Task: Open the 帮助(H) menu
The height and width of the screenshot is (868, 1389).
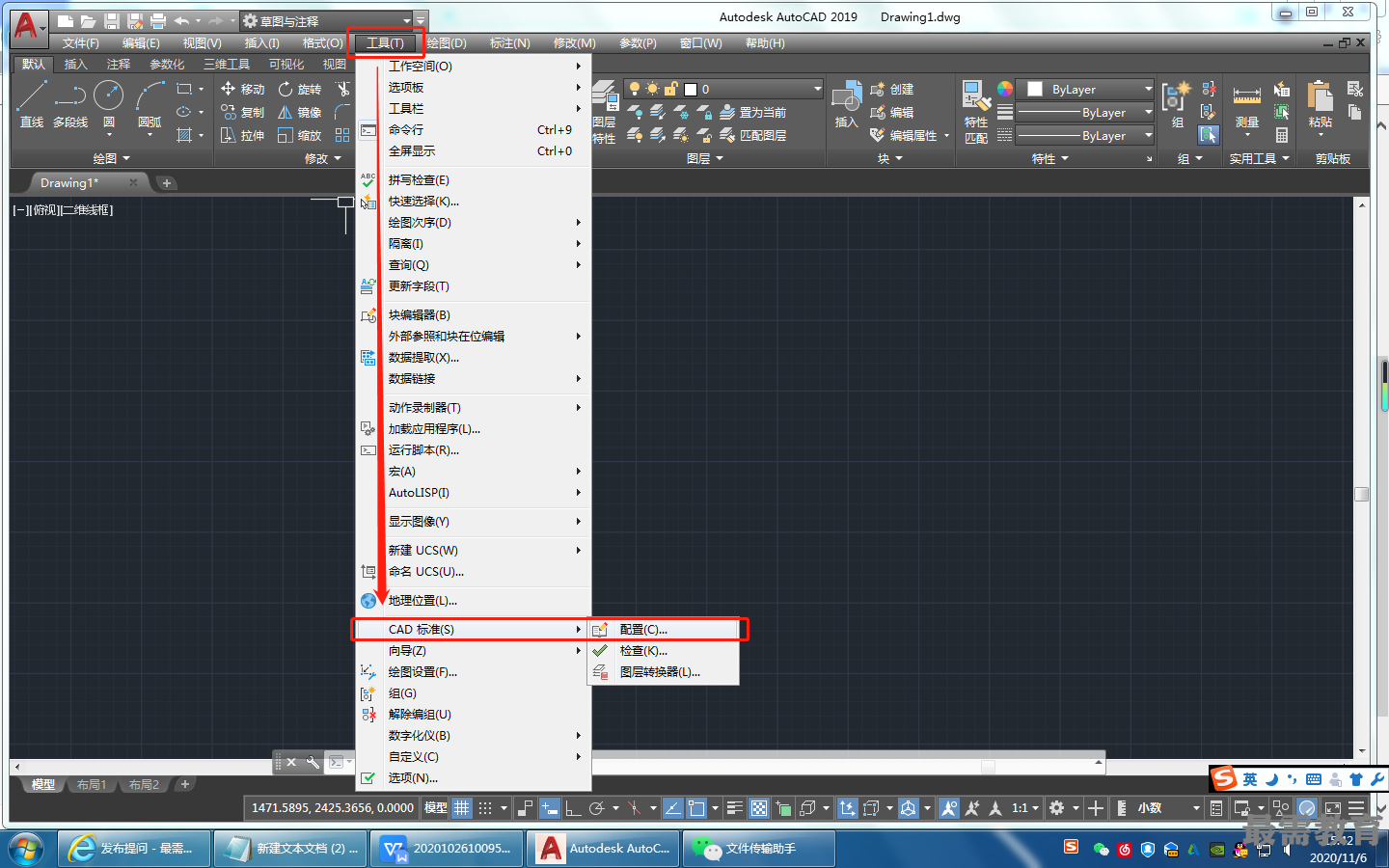Action: pos(765,43)
